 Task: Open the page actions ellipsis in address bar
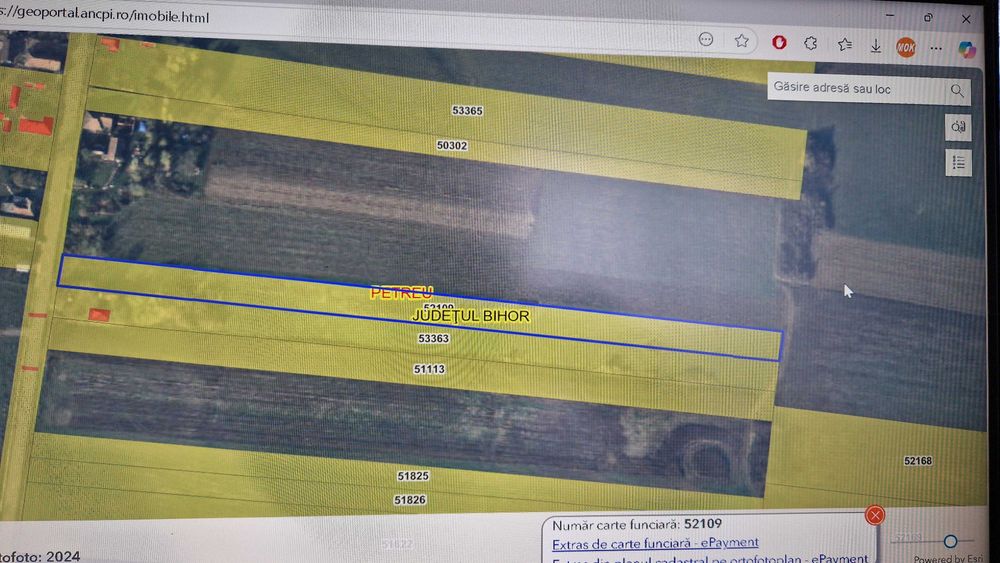click(705, 40)
